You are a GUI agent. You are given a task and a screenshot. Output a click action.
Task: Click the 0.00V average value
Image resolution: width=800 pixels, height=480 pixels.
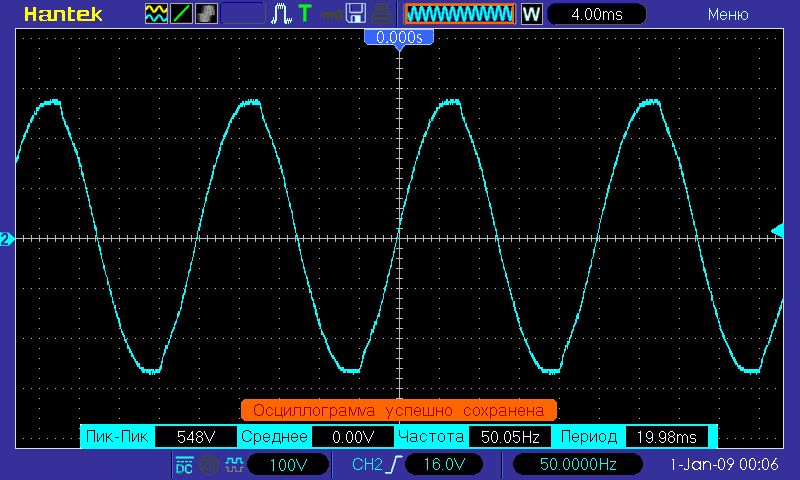(353, 437)
